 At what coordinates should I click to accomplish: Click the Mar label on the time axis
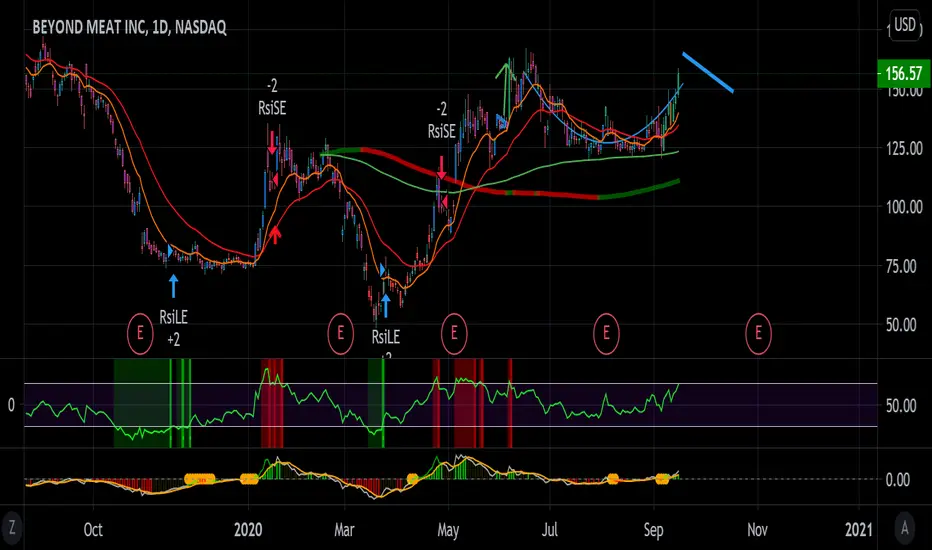(344, 529)
